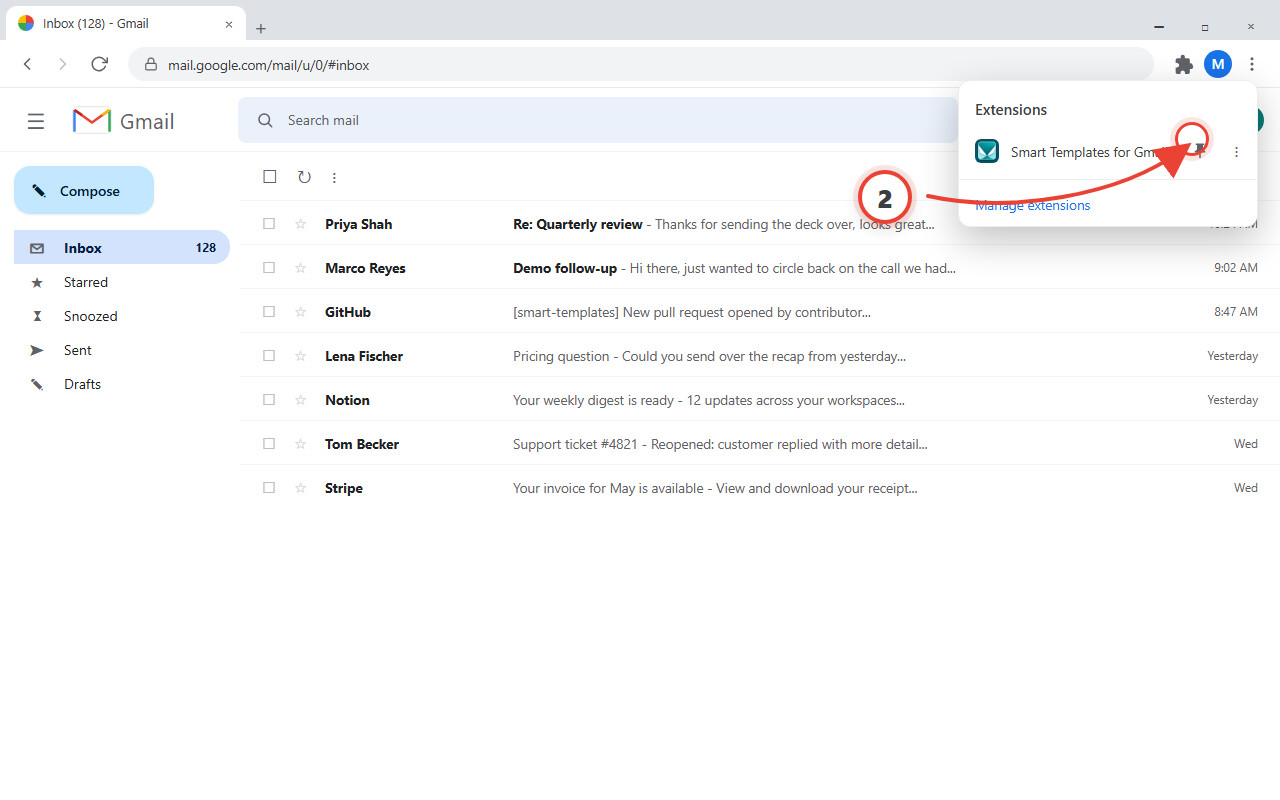Star the Tom Becker email
Screen dimensions: 1280x800
[300, 444]
